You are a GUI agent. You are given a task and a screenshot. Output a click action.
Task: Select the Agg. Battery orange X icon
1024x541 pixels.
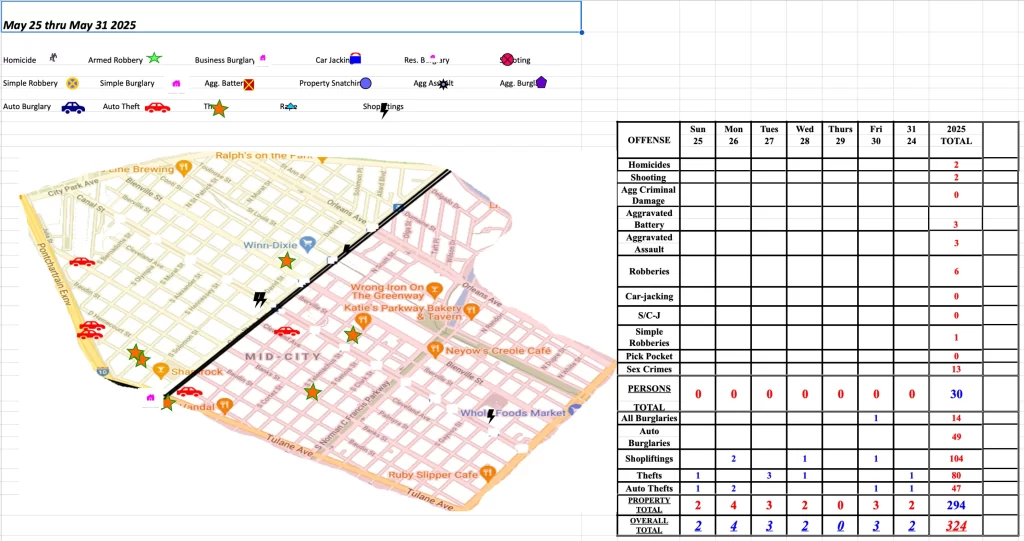tap(249, 84)
